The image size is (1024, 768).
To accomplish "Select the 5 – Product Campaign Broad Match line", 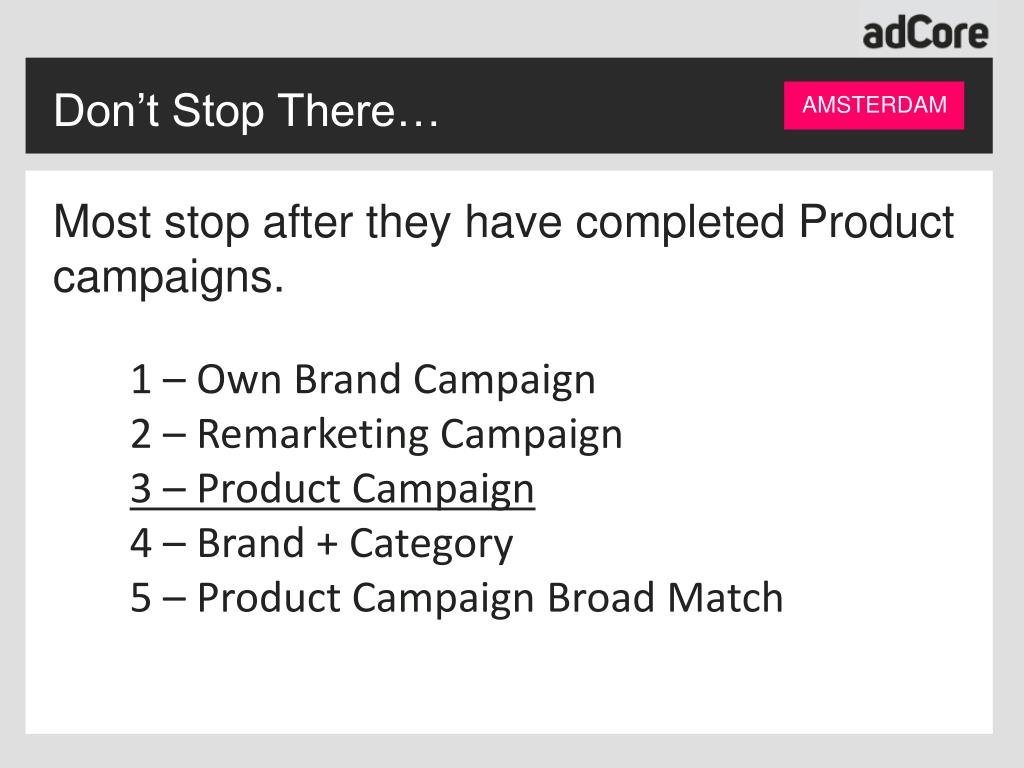I will pyautogui.click(x=456, y=598).
